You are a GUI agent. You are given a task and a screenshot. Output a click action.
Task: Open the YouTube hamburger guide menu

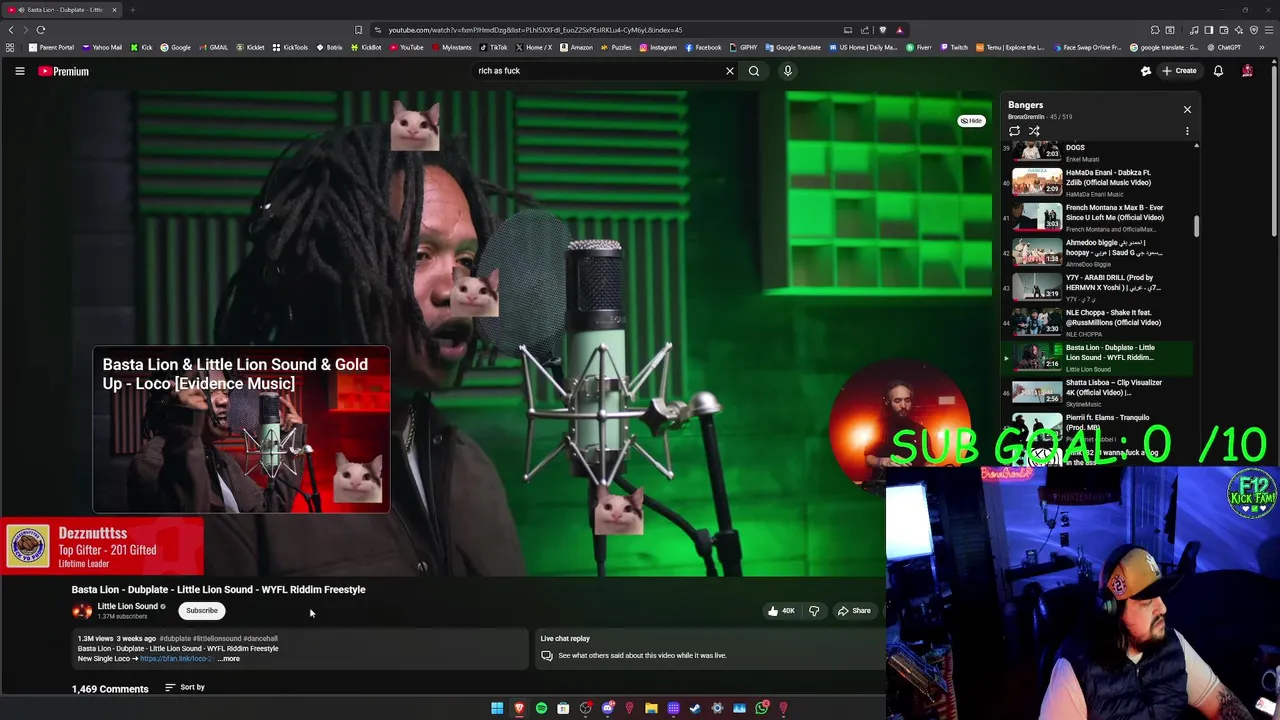coord(19,71)
